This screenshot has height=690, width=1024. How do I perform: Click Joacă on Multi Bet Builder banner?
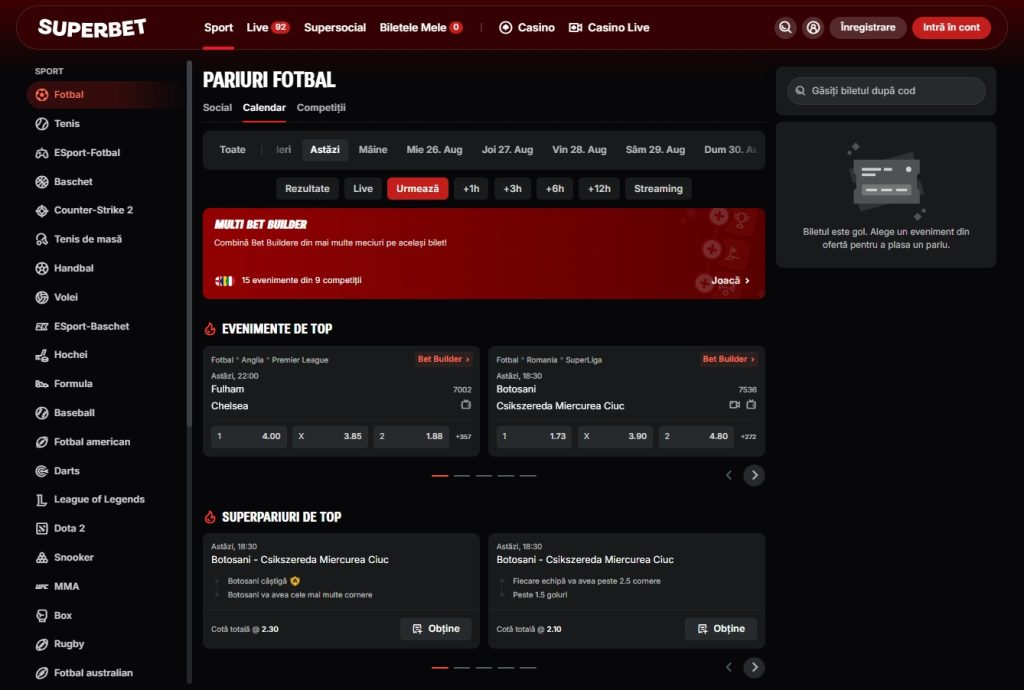point(730,281)
